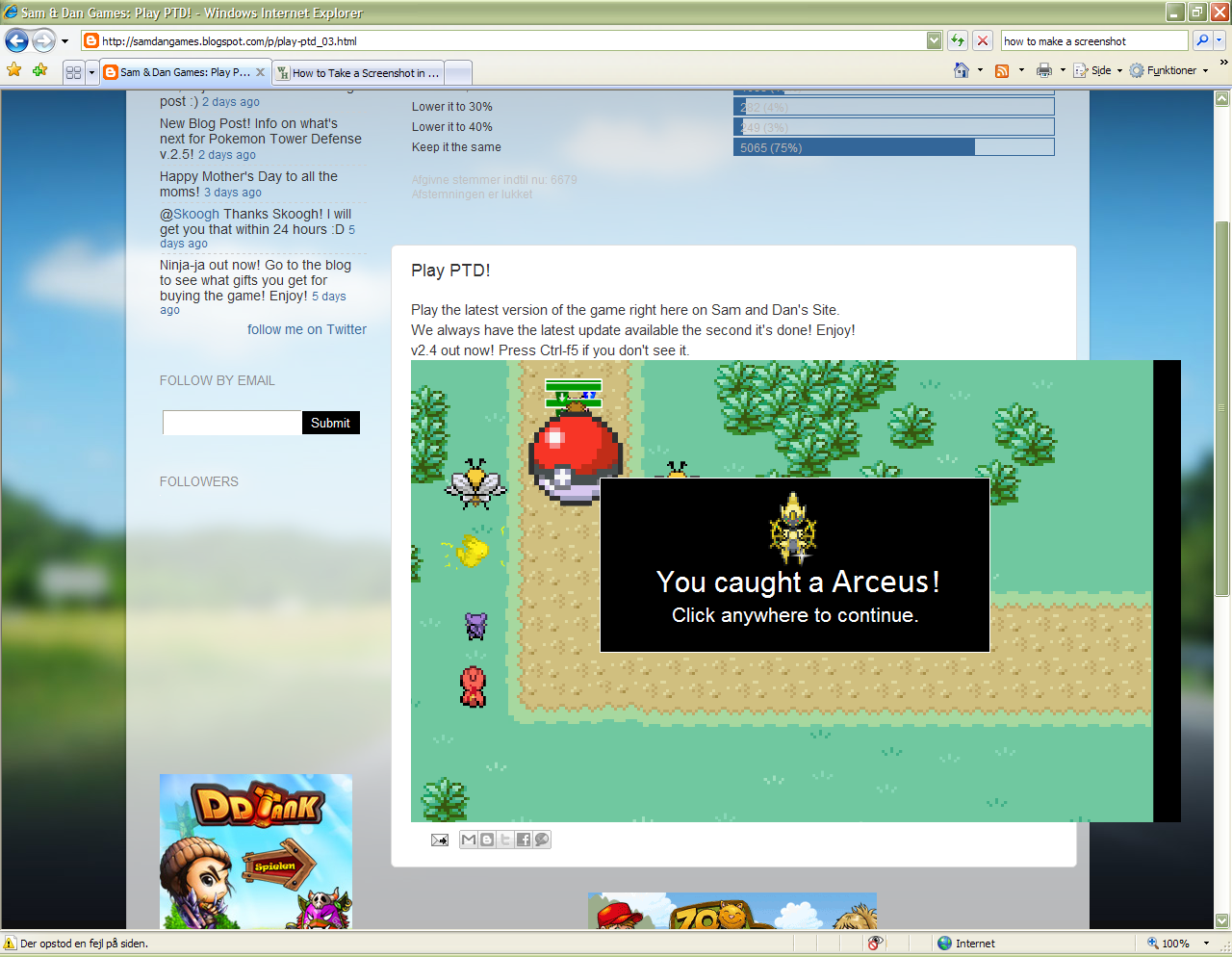
Task: Click the Internet security zone indicator
Action: [966, 944]
